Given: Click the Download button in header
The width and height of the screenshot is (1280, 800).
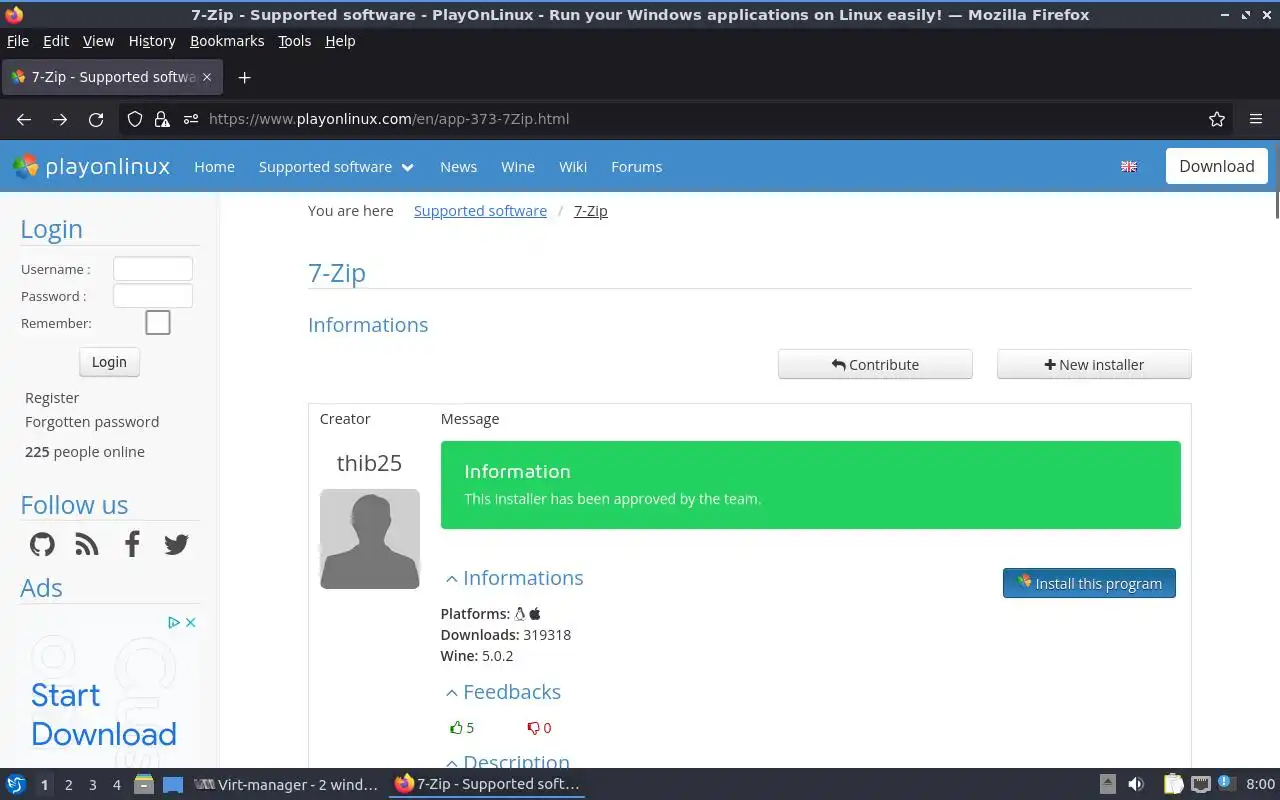Looking at the screenshot, I should pos(1217,166).
